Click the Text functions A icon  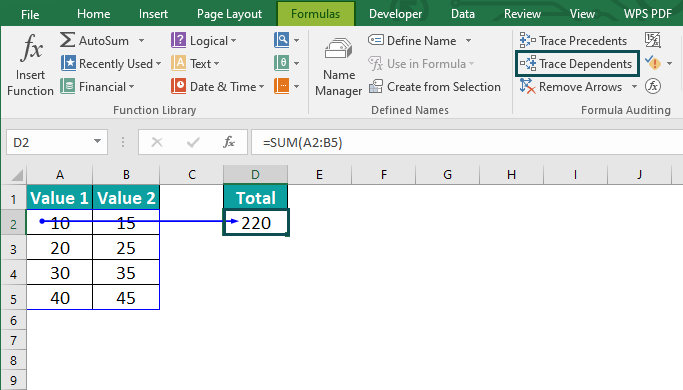pos(178,63)
